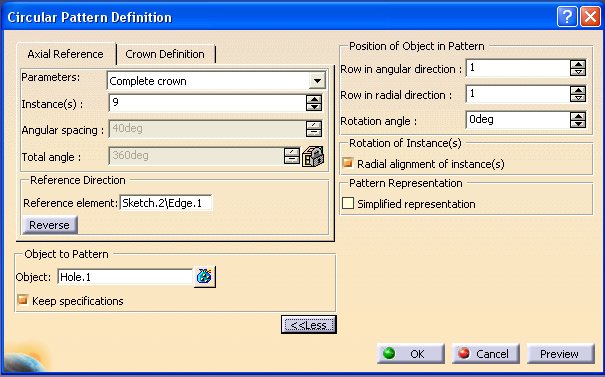Click the Object field containing Hole.1
The height and width of the screenshot is (377, 605).
[x=125, y=277]
